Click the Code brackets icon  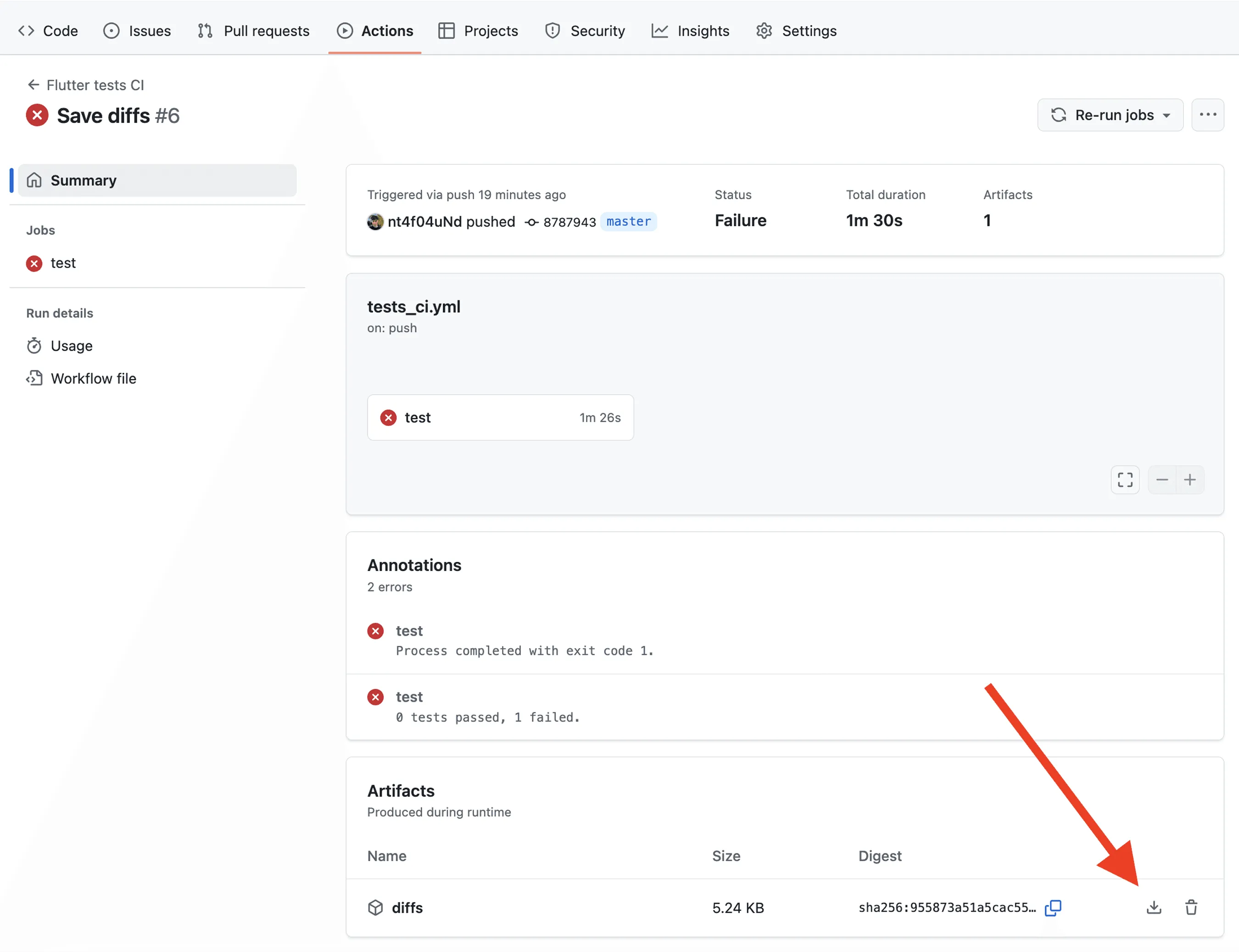[26, 31]
